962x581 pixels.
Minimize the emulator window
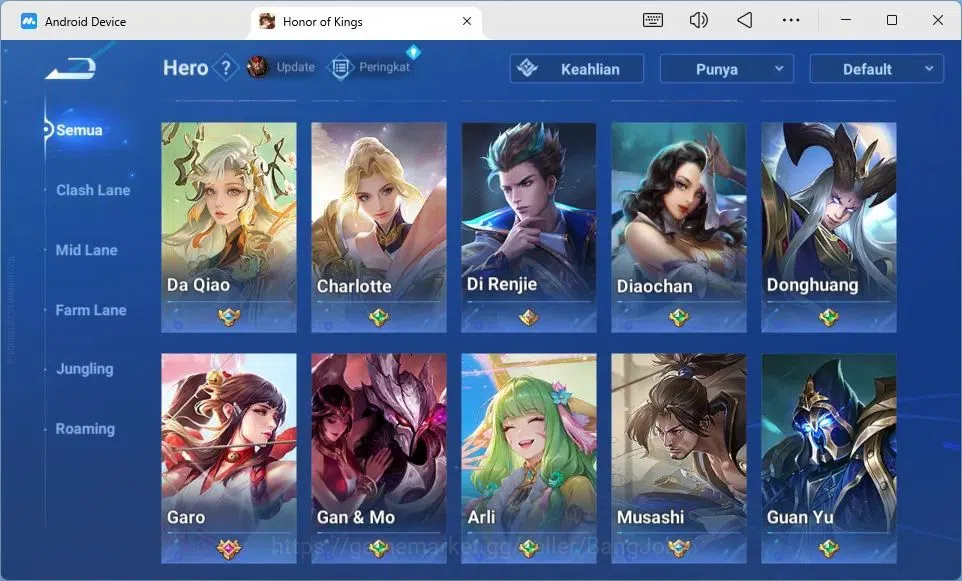tap(845, 20)
